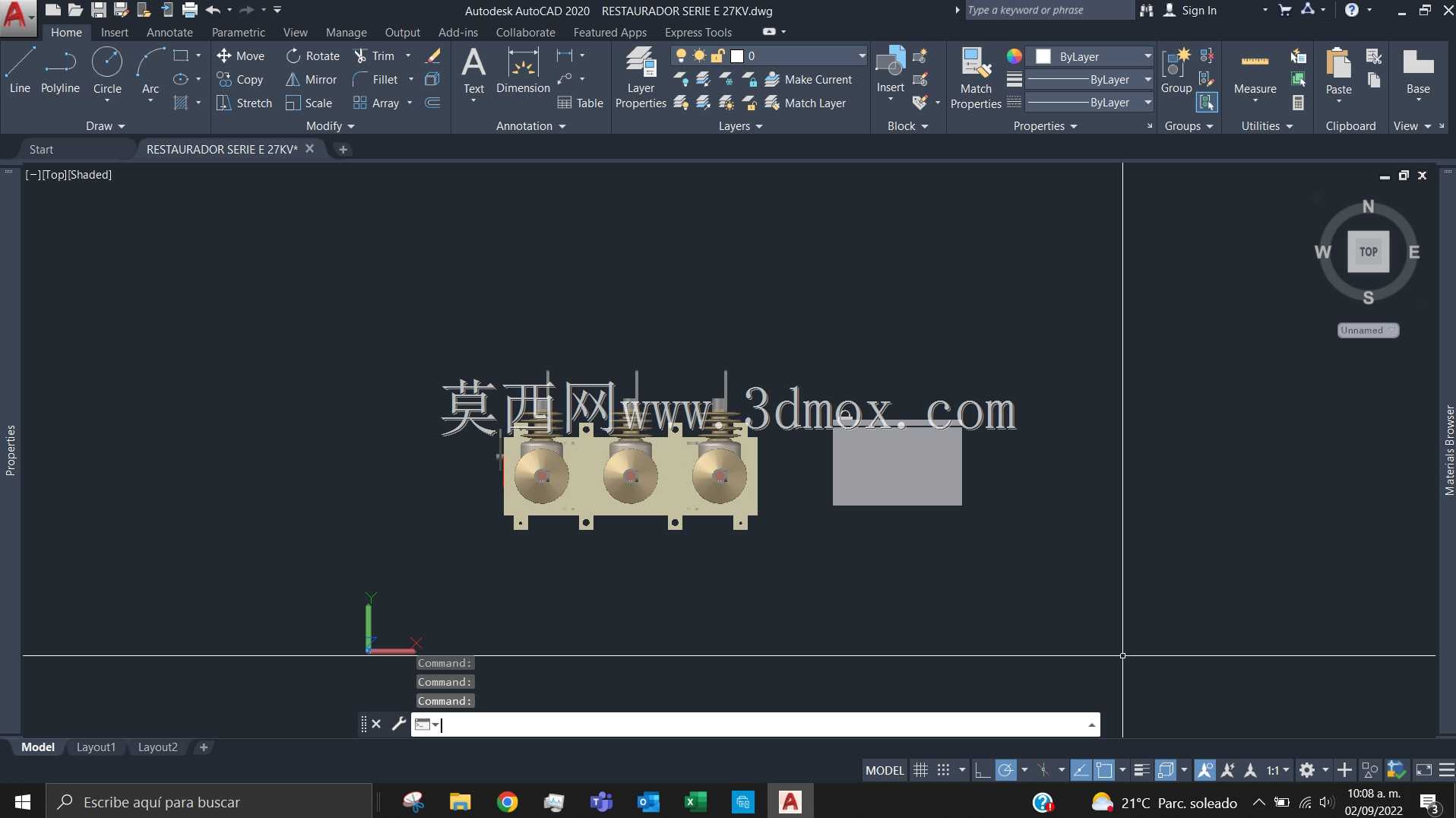Click the MODEL space button

[885, 770]
